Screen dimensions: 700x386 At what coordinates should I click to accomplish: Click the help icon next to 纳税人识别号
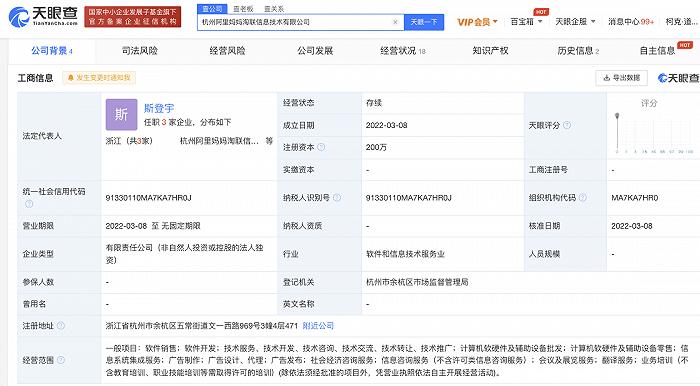point(337,197)
